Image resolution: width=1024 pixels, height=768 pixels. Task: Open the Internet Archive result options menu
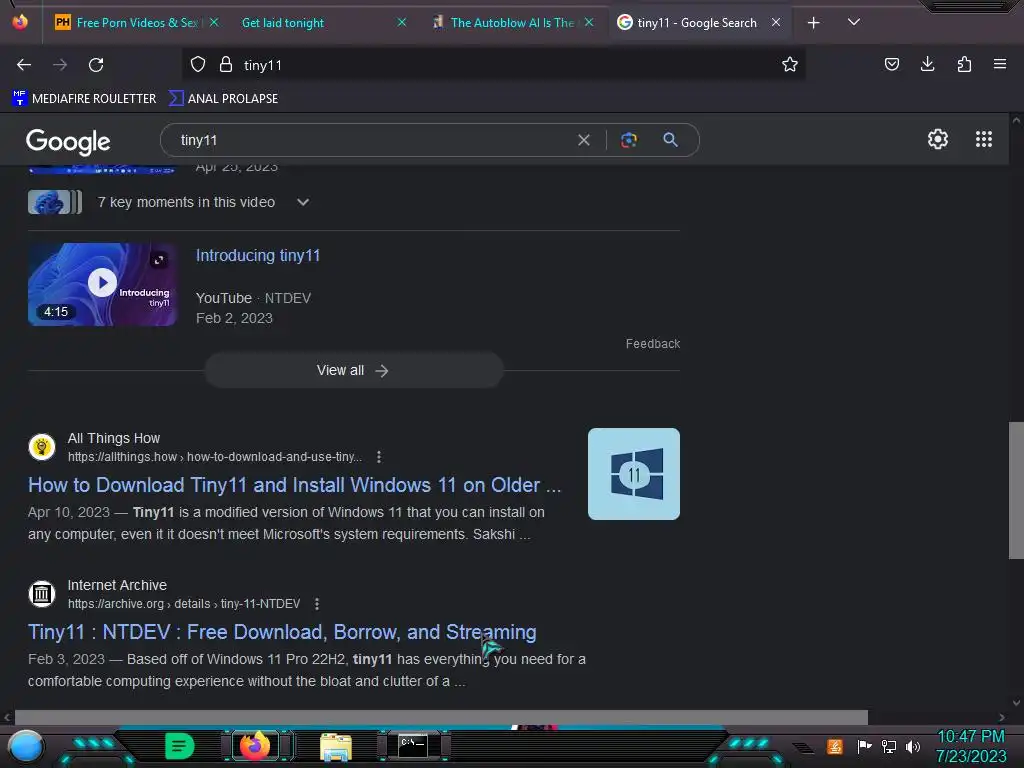click(317, 603)
